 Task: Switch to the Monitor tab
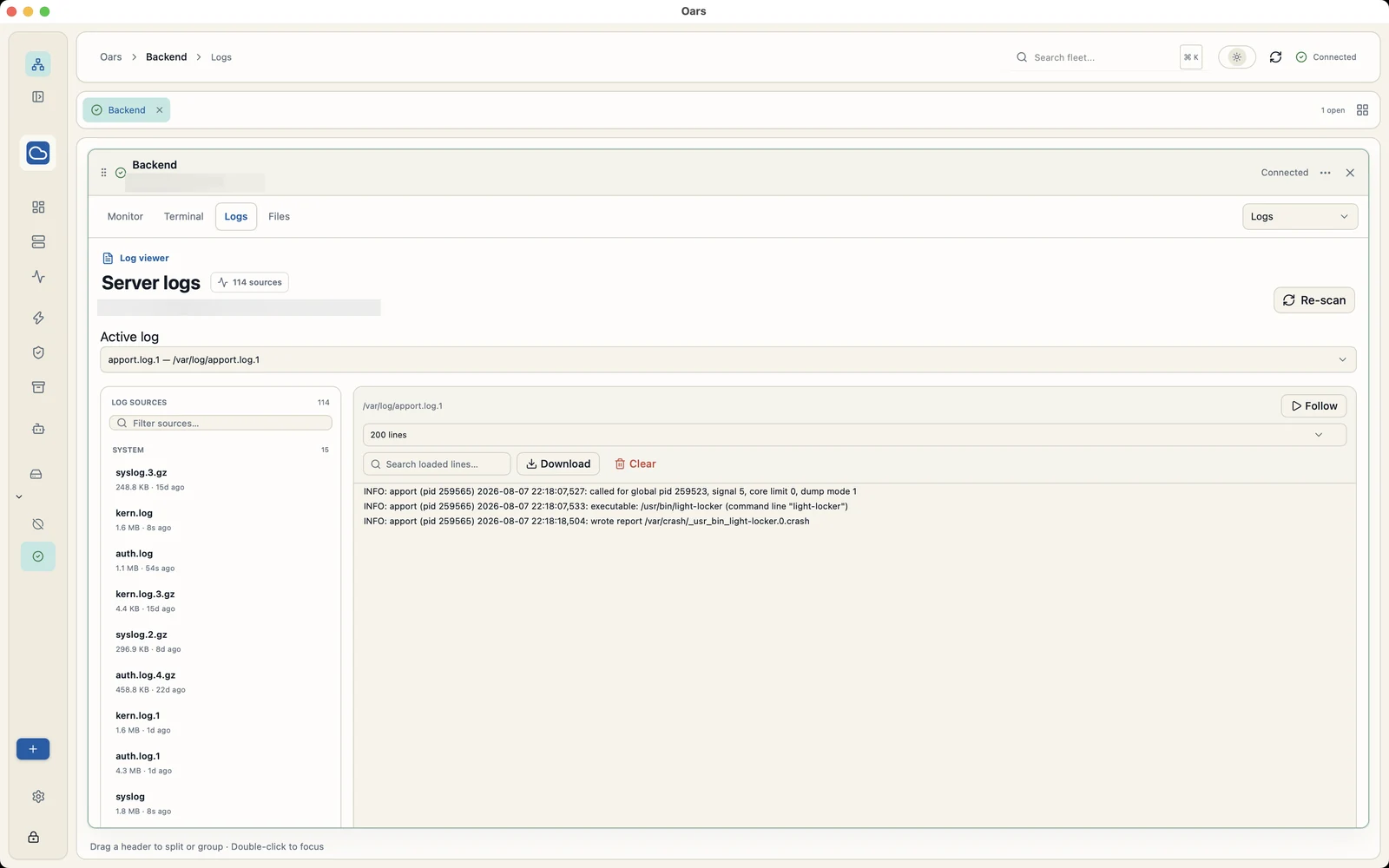click(125, 217)
